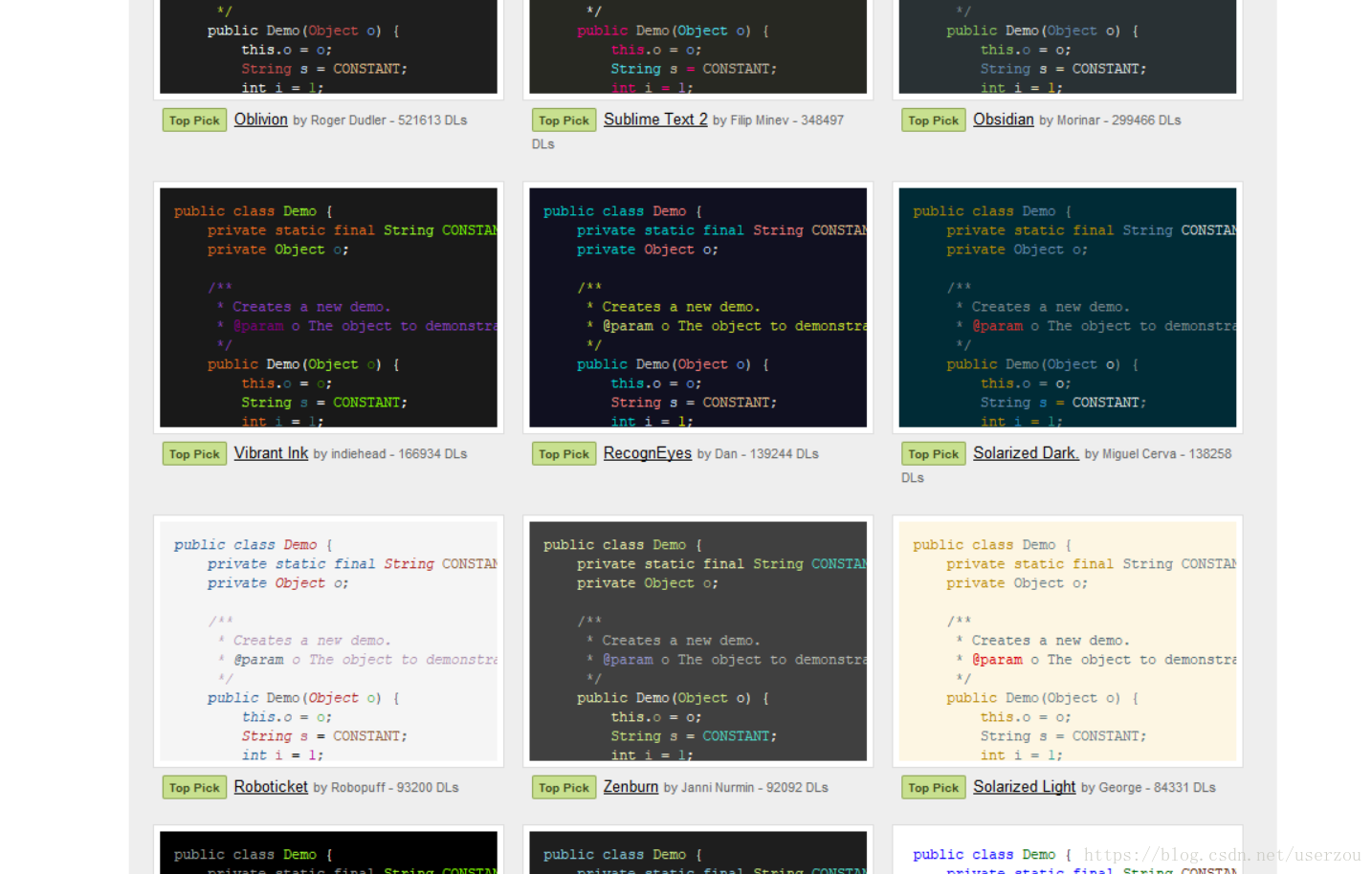
Task: Open the Oblivion theme link
Action: click(x=260, y=120)
